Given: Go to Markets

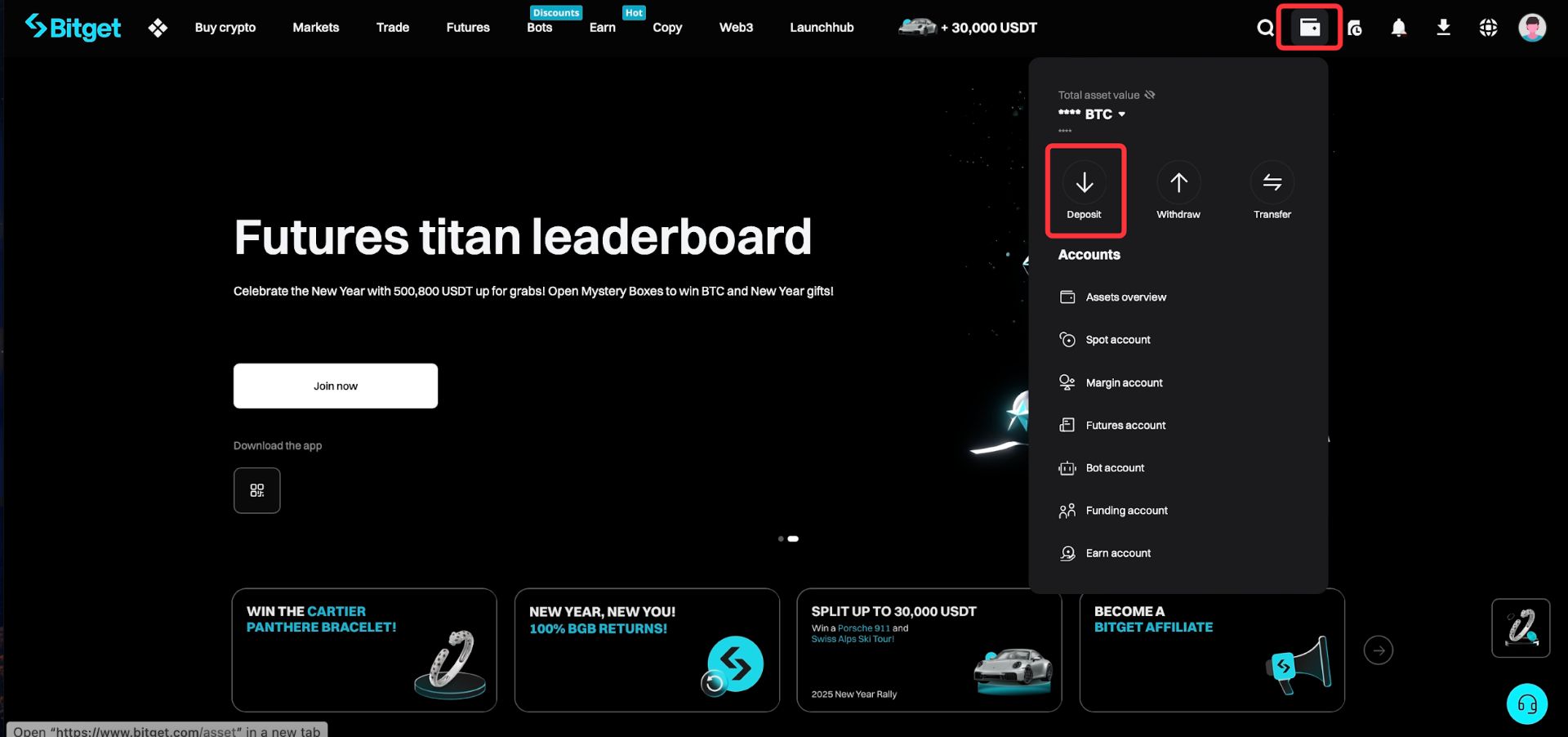Looking at the screenshot, I should pos(316,28).
